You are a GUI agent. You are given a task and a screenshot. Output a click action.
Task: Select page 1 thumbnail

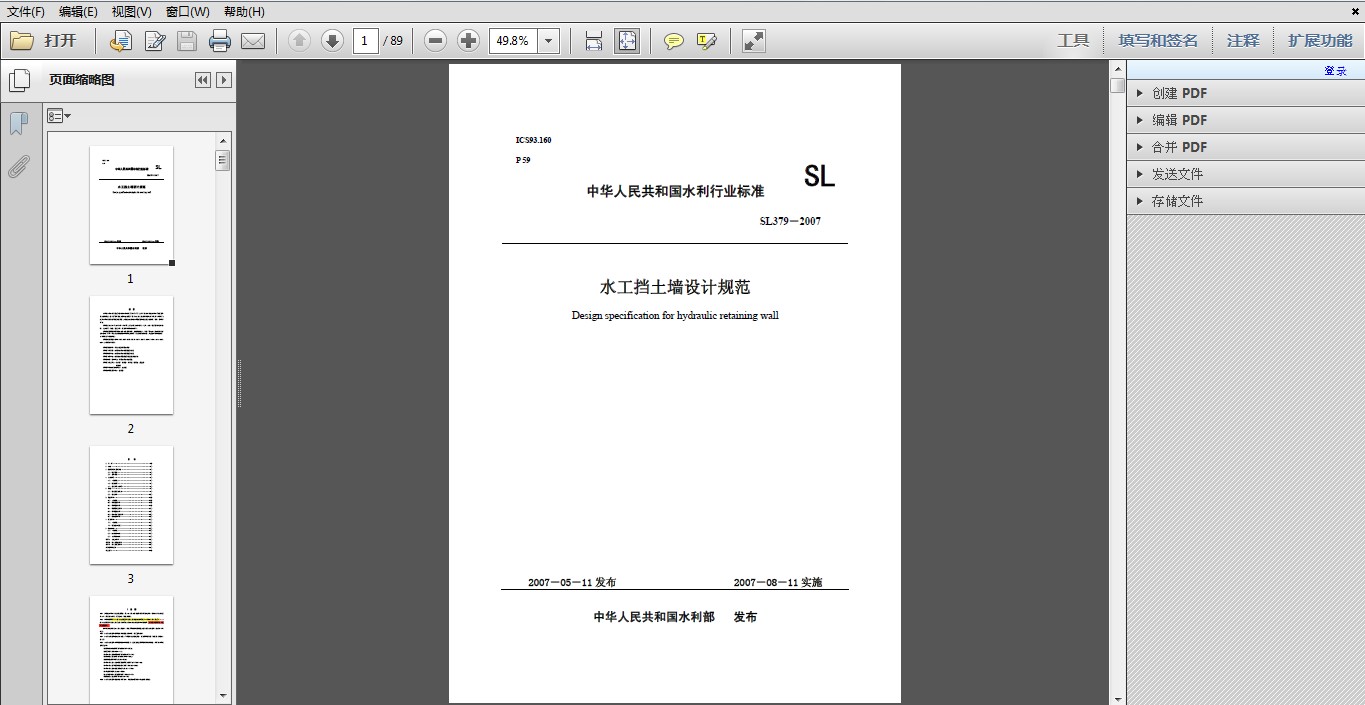coord(131,205)
